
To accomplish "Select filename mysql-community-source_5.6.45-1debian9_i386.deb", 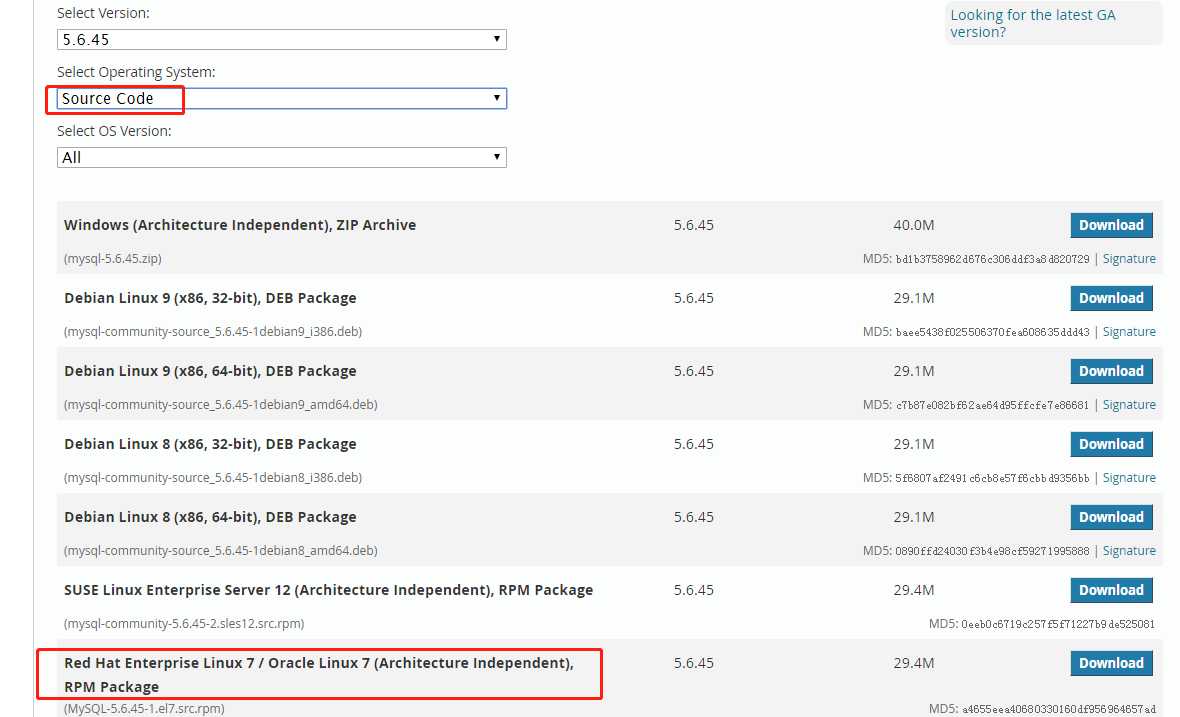I will tap(213, 332).
